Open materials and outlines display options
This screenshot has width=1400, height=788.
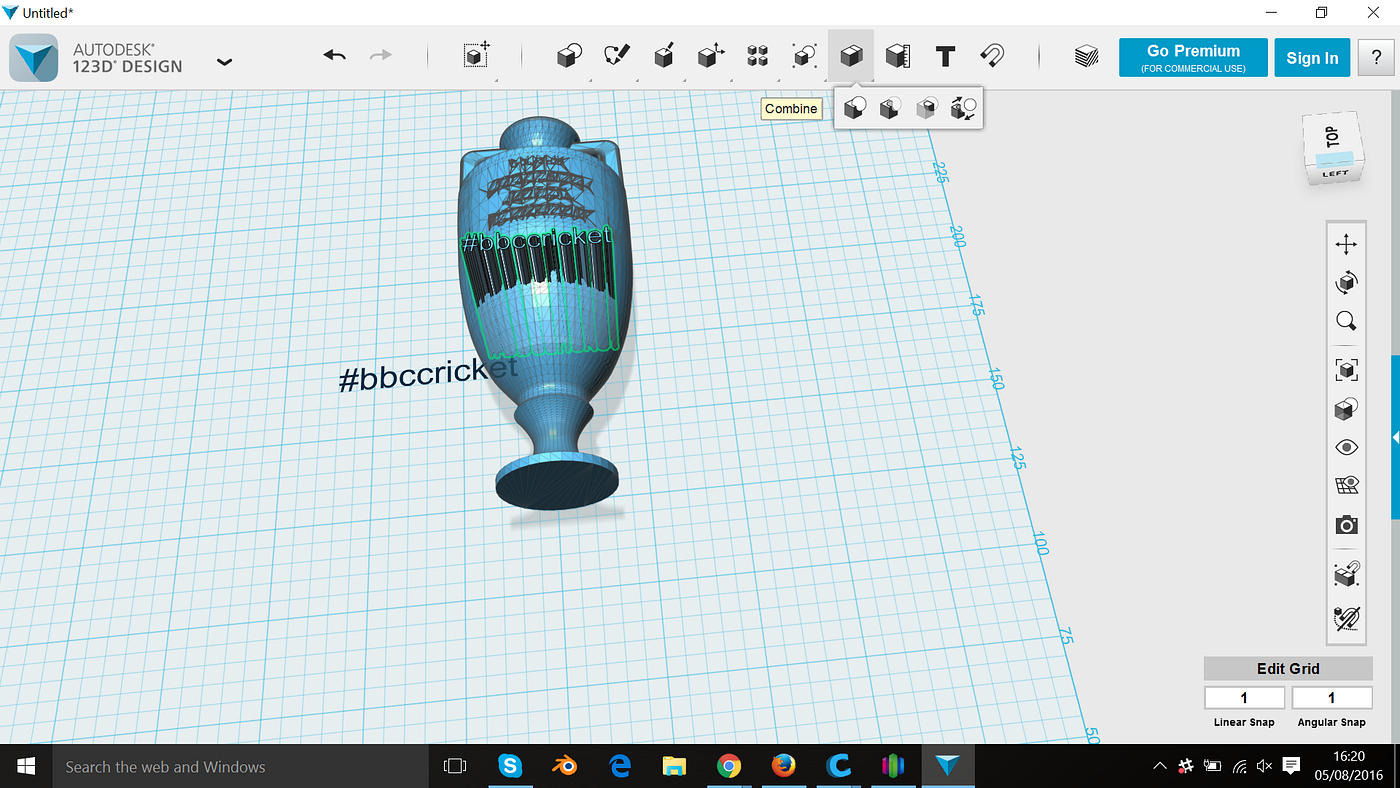[x=1346, y=409]
